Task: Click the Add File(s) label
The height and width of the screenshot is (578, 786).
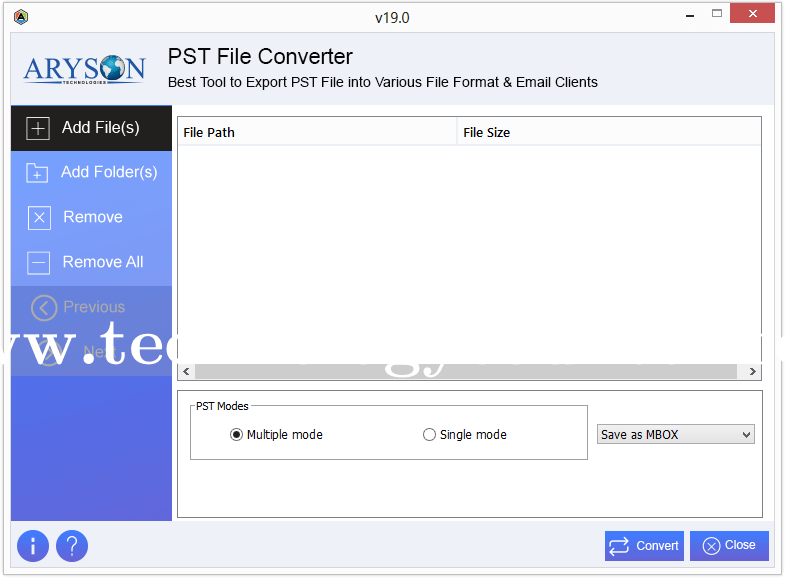Action: (x=101, y=128)
